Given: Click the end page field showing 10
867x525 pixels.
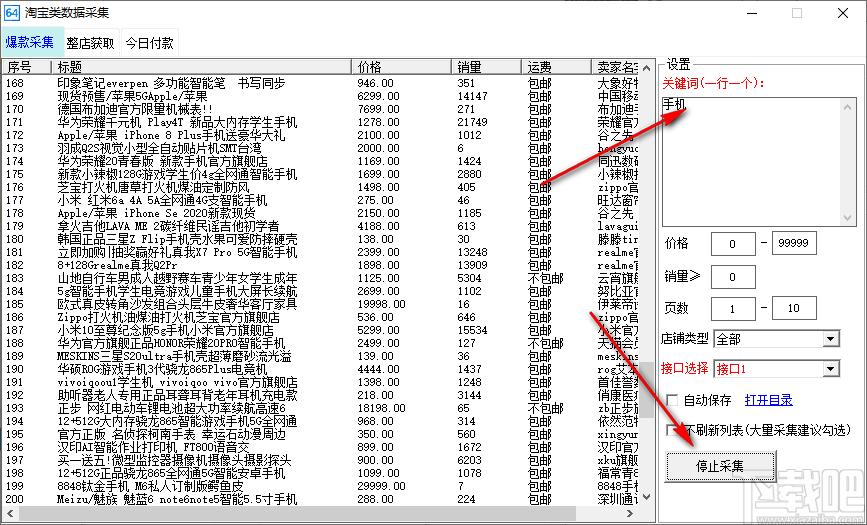Looking at the screenshot, I should (x=794, y=309).
